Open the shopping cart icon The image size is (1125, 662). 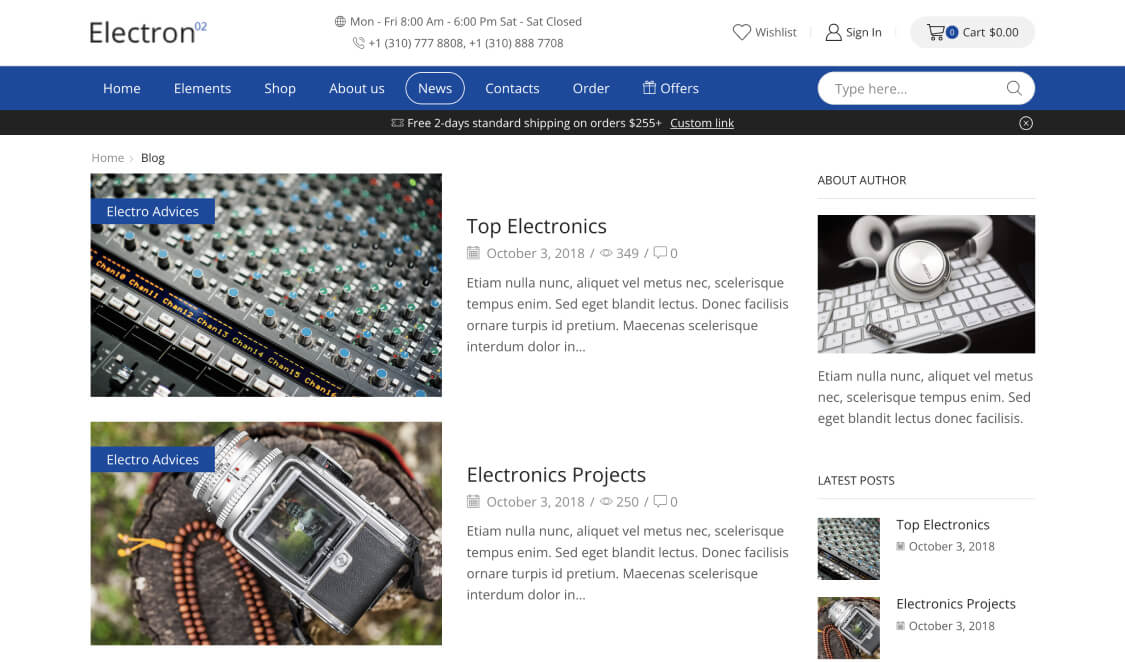click(x=936, y=32)
